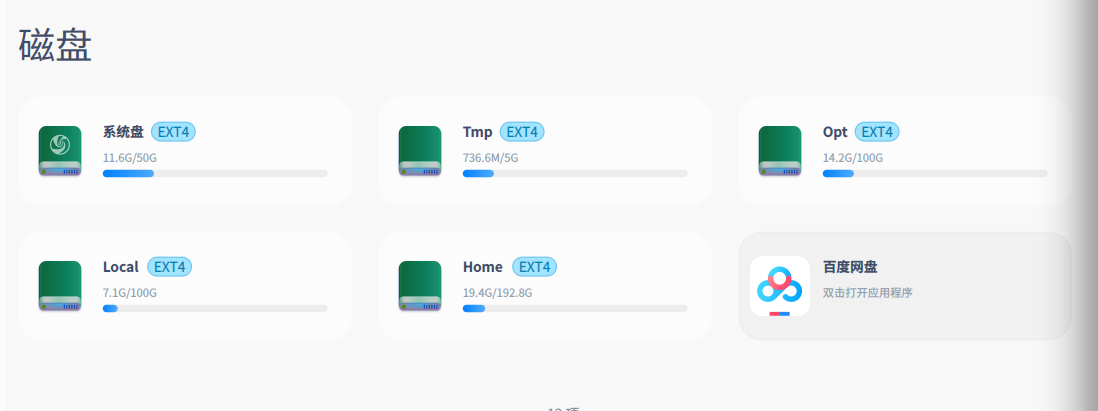The image size is (1098, 411).
Task: Click the EXT4 badge next to 系统盘
Action: coord(172,132)
